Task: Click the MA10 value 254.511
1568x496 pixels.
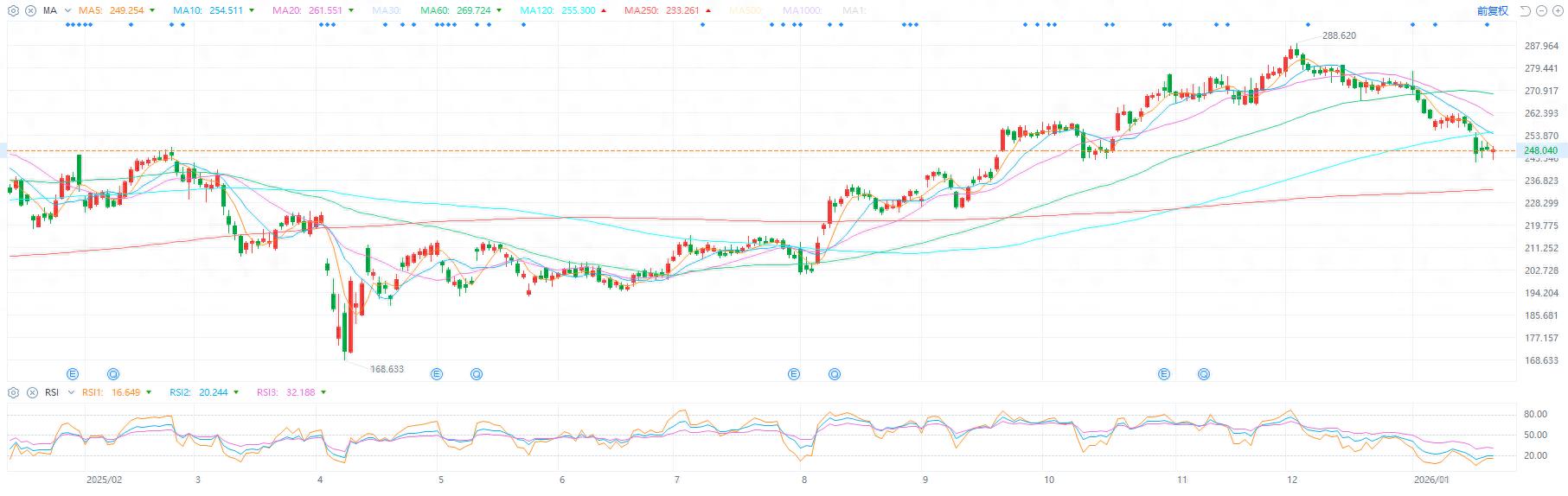Action: tap(226, 10)
